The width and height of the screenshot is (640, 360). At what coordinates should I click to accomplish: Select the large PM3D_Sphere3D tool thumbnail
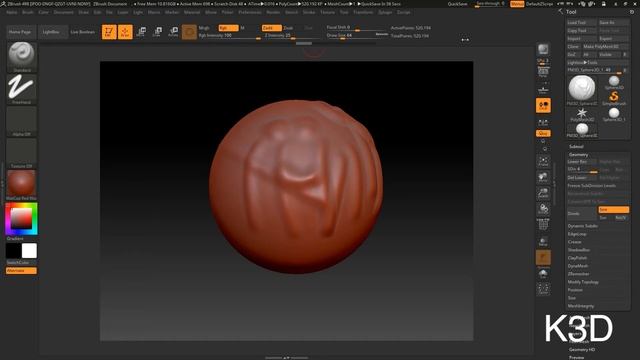[x=582, y=90]
